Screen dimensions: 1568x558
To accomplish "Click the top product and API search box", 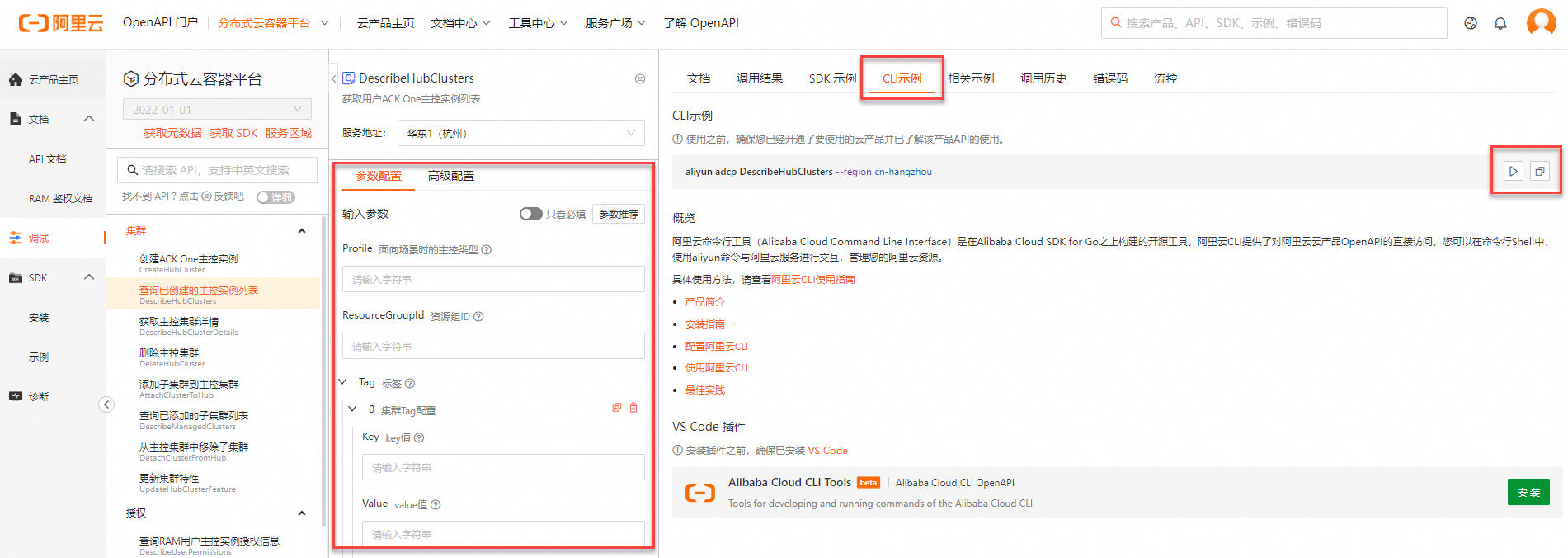I will point(1274,23).
